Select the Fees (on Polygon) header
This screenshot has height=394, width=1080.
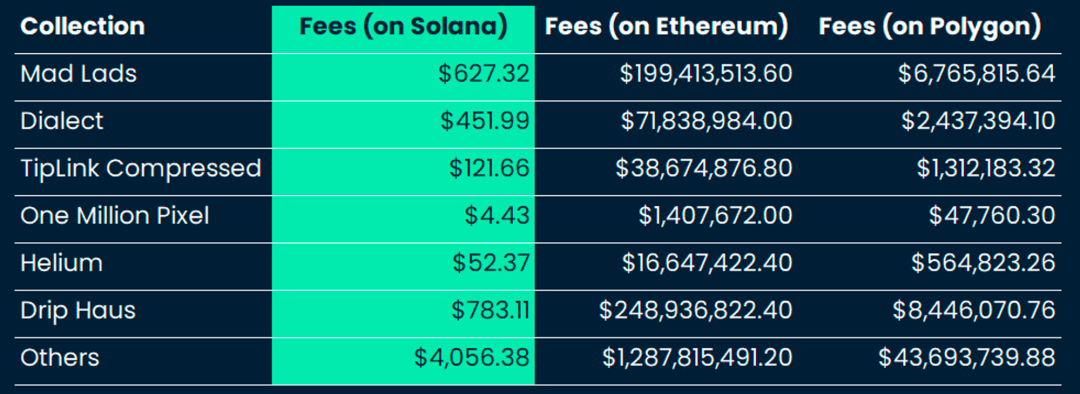(x=929, y=26)
